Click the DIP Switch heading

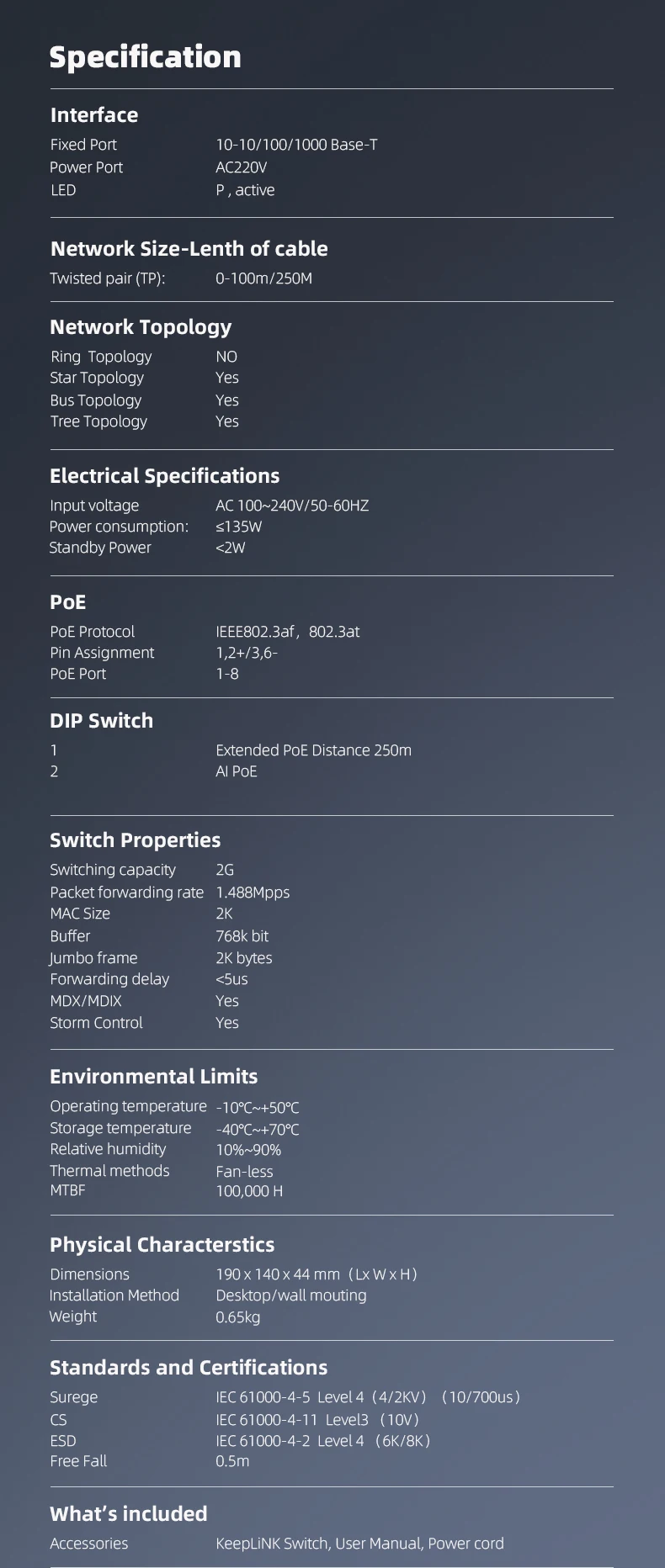tap(101, 721)
